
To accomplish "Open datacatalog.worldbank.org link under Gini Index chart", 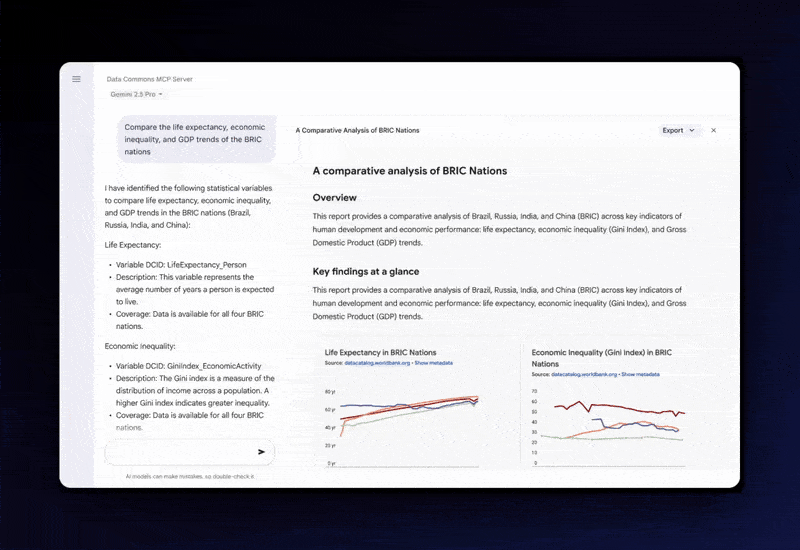I will coord(583,374).
